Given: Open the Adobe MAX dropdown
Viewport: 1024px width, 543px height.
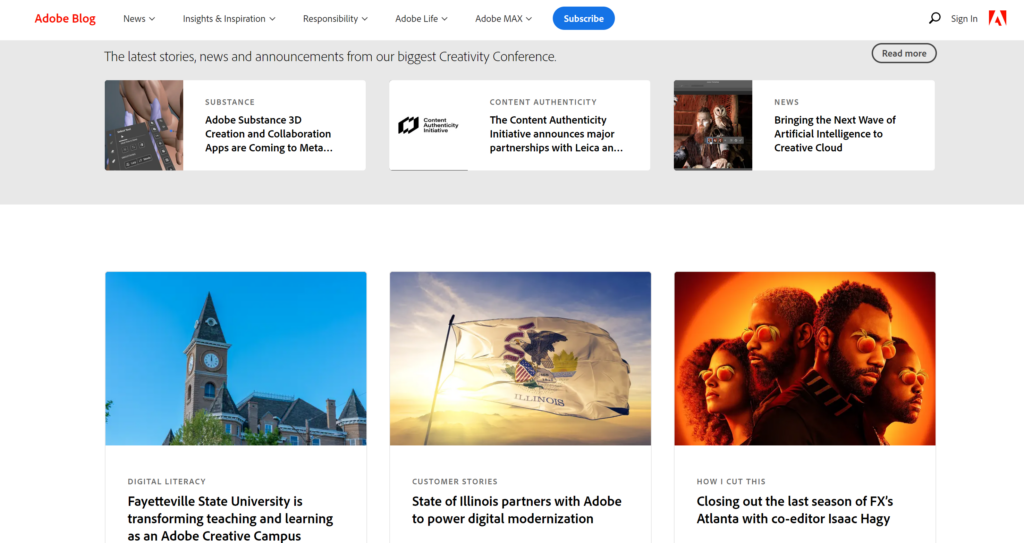Looking at the screenshot, I should [504, 18].
